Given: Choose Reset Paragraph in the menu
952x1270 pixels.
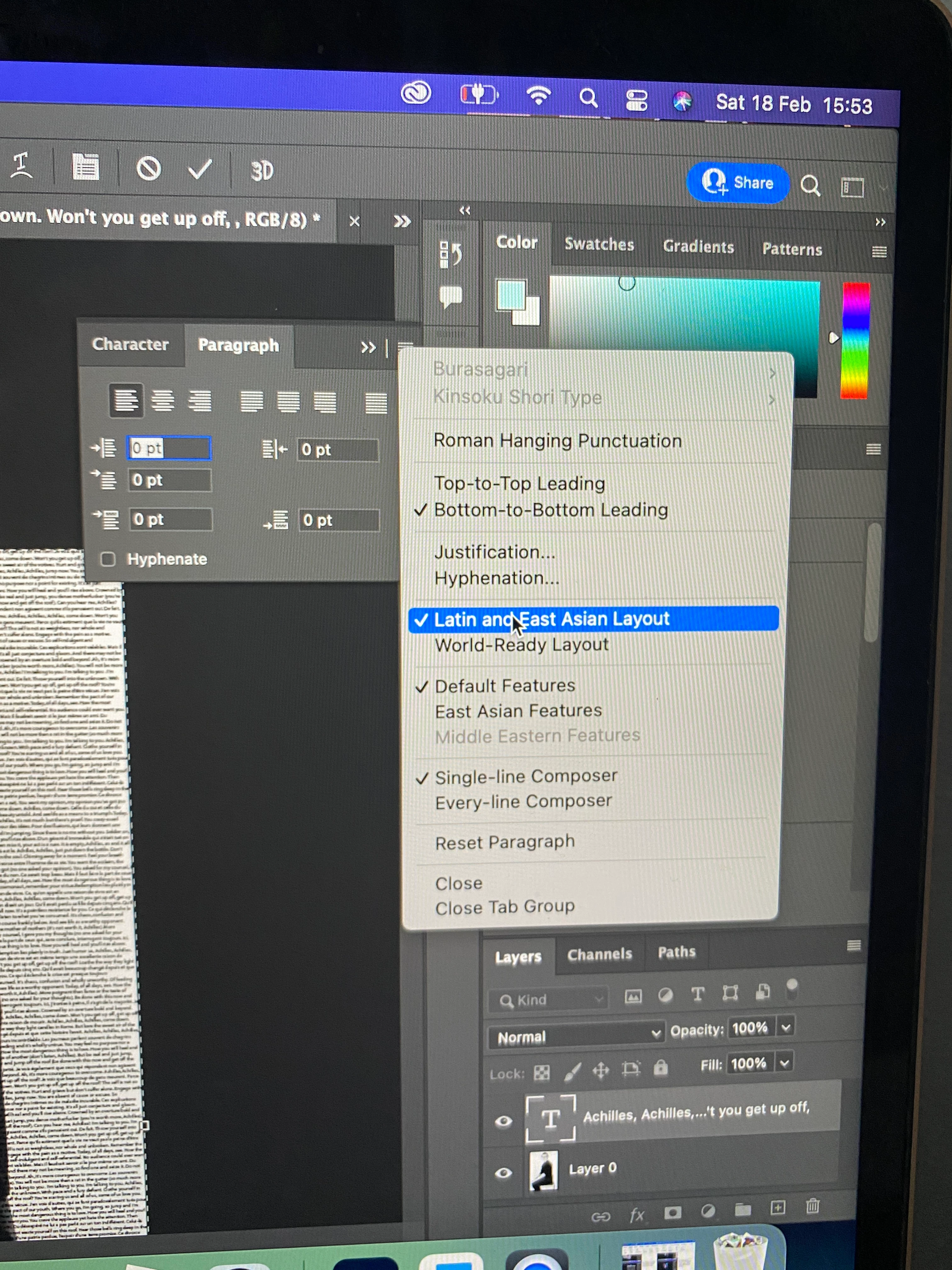Looking at the screenshot, I should [504, 842].
